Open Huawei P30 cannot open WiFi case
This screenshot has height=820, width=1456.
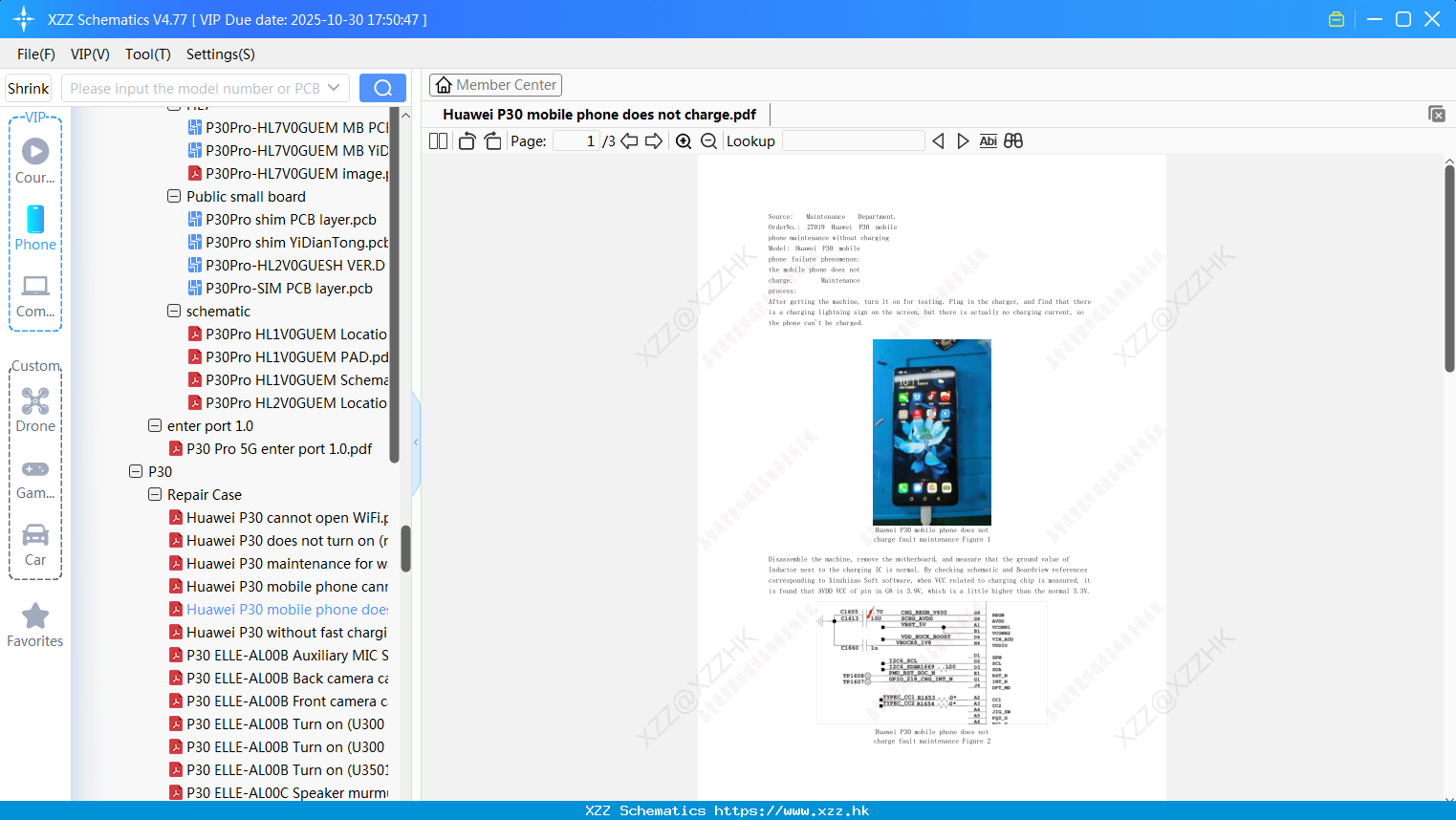pyautogui.click(x=279, y=517)
